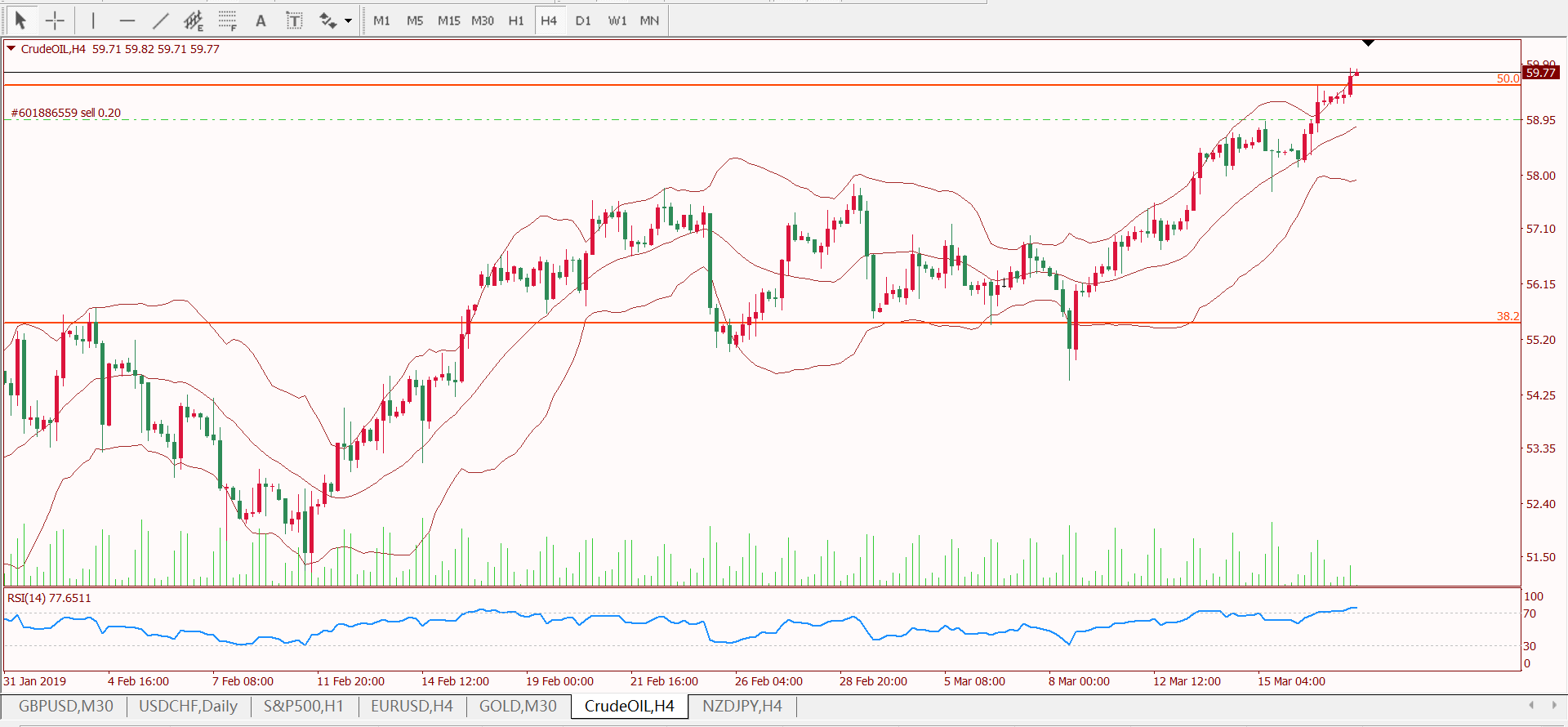
Task: Open the EURUSD,H4 chart tab
Action: click(x=412, y=706)
